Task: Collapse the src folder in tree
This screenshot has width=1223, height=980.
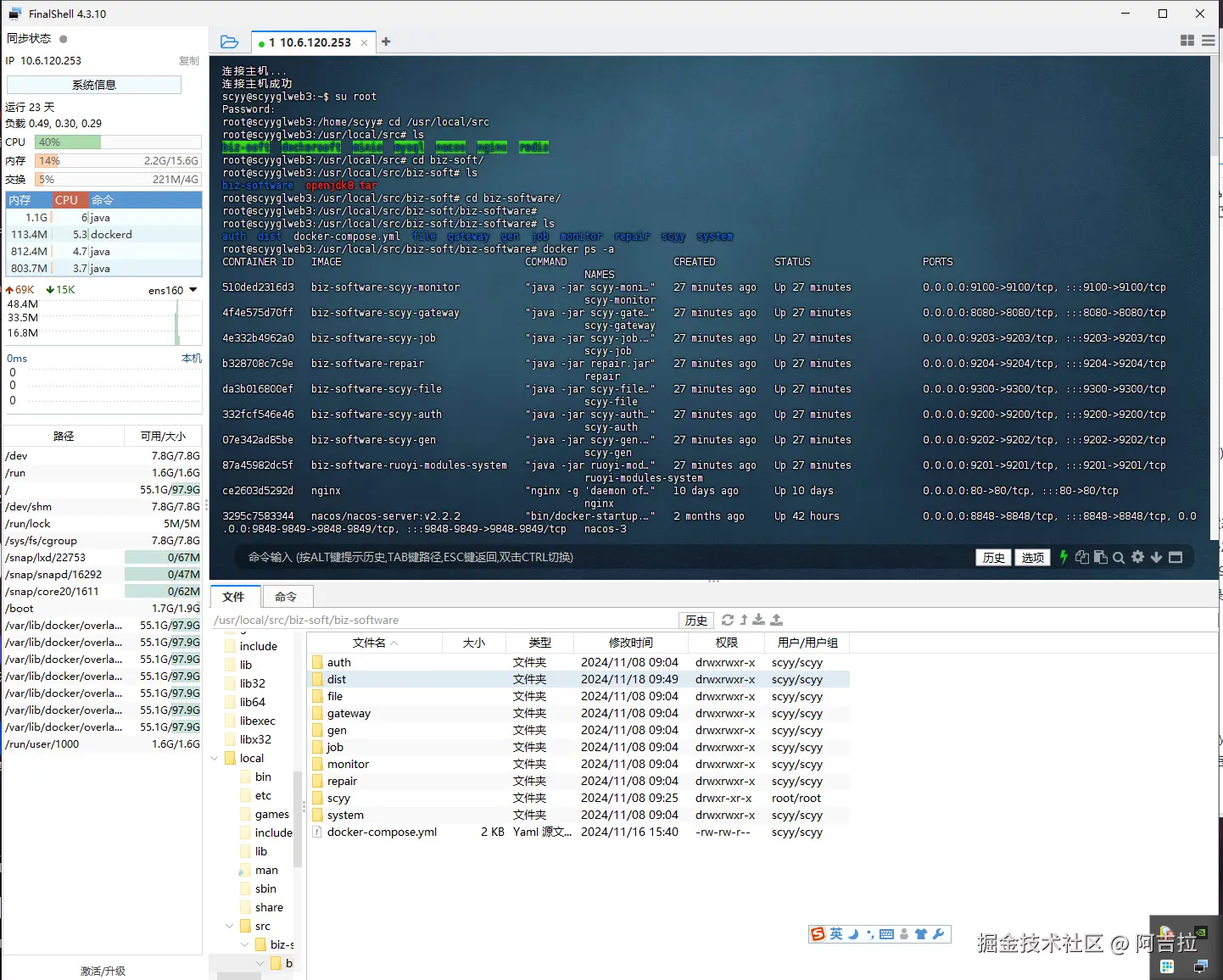Action: tap(230, 926)
